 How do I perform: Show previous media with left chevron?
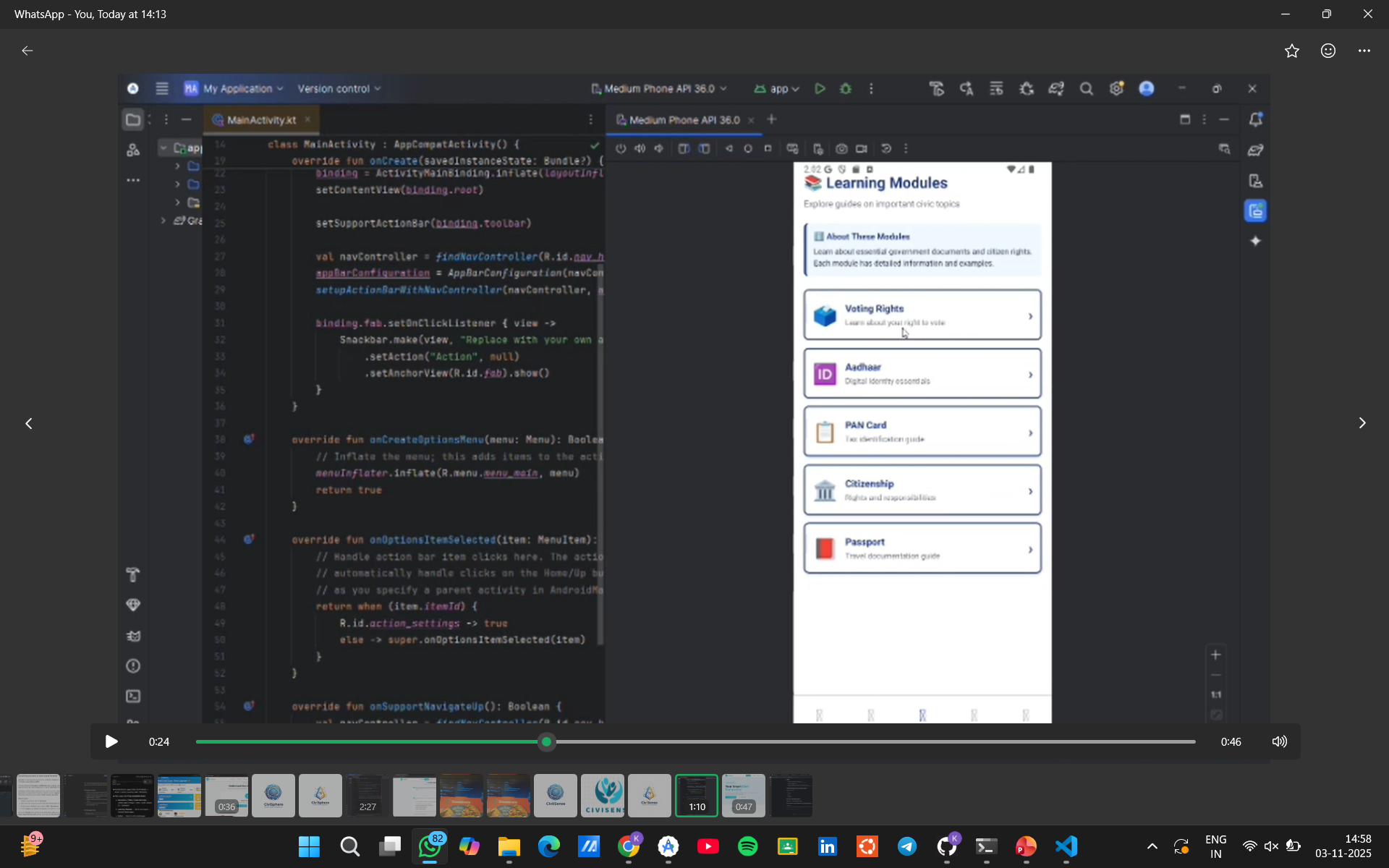point(29,423)
